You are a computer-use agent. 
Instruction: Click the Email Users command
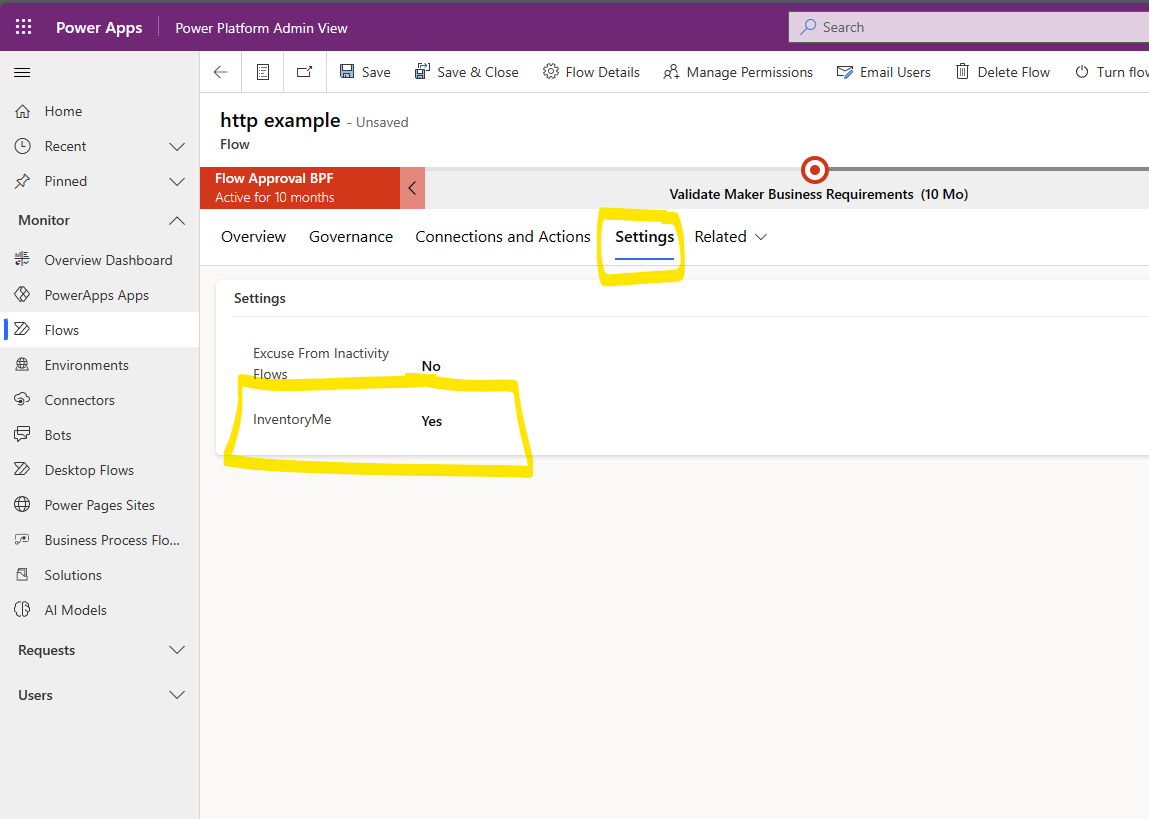pos(884,72)
